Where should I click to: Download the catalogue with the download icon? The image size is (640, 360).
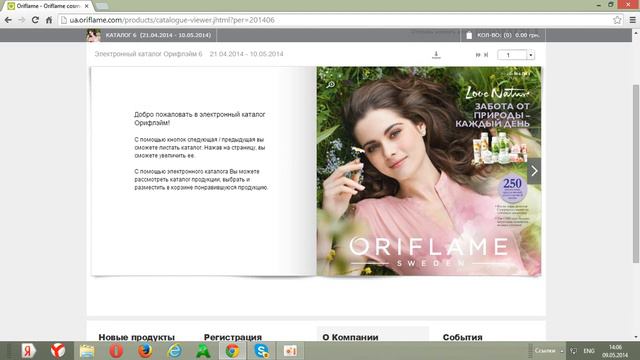436,55
